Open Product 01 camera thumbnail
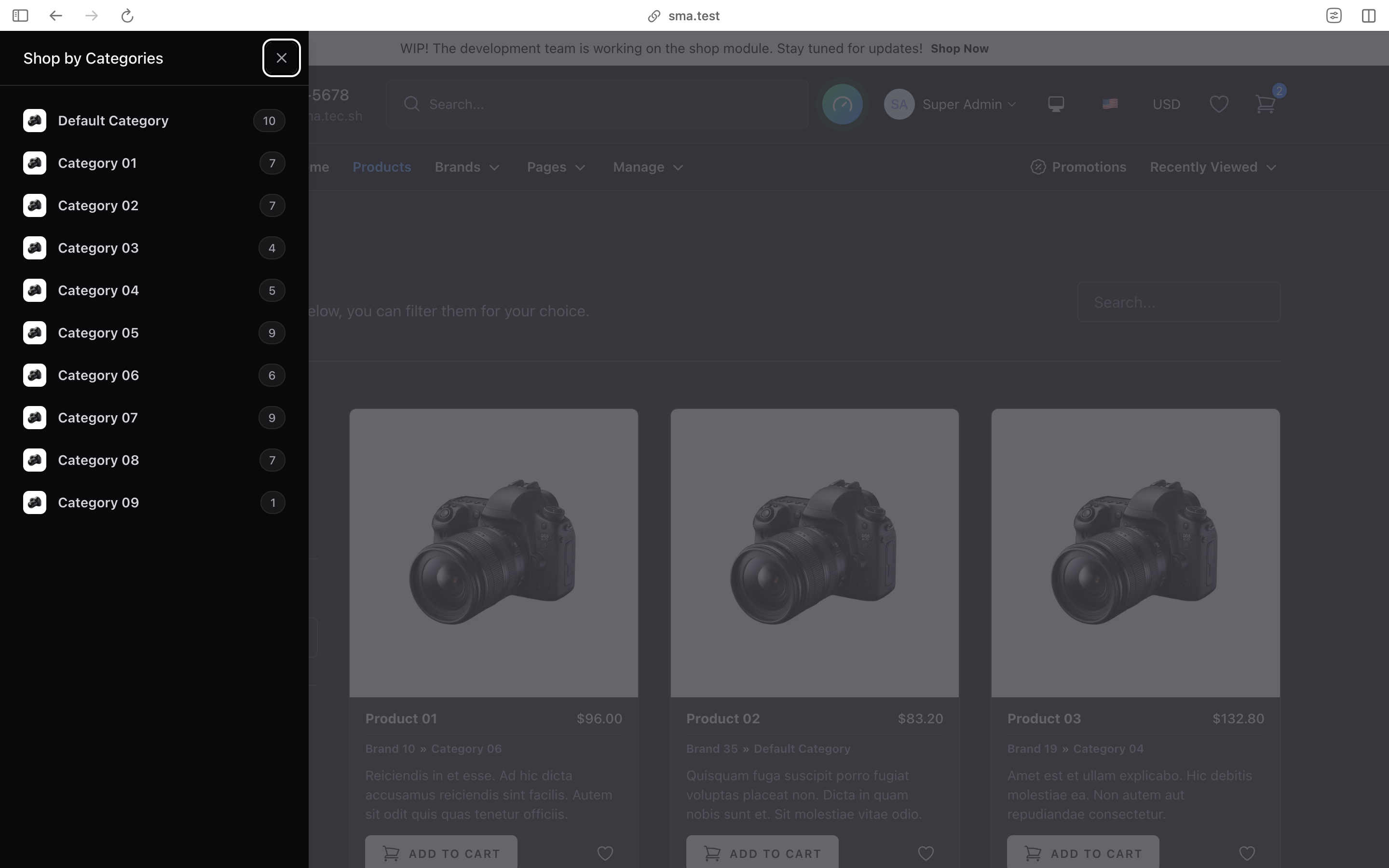Viewport: 1389px width, 868px height. tap(493, 553)
